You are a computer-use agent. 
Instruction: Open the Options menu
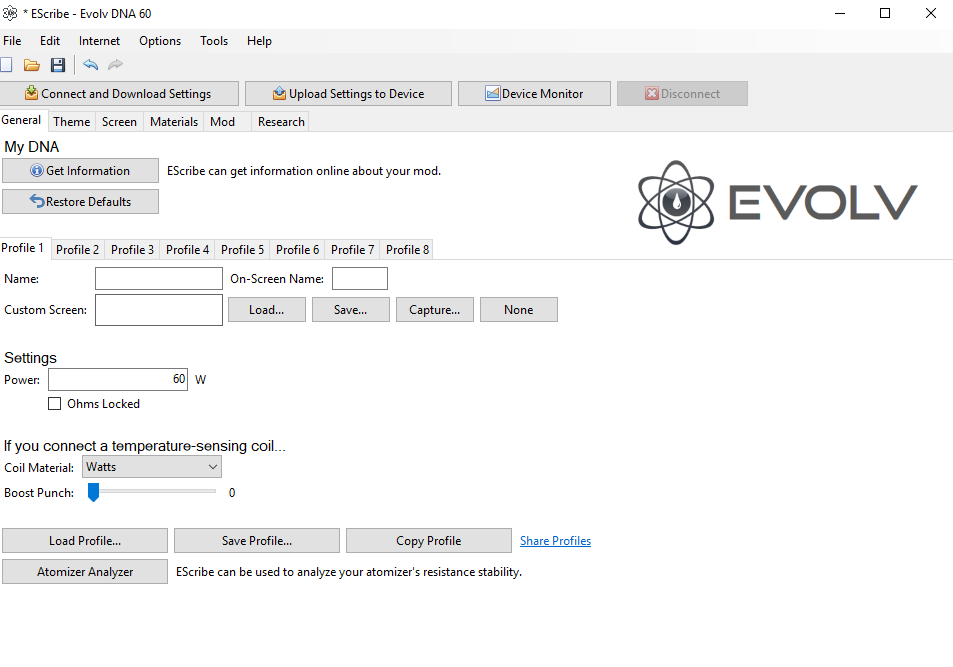coord(160,41)
